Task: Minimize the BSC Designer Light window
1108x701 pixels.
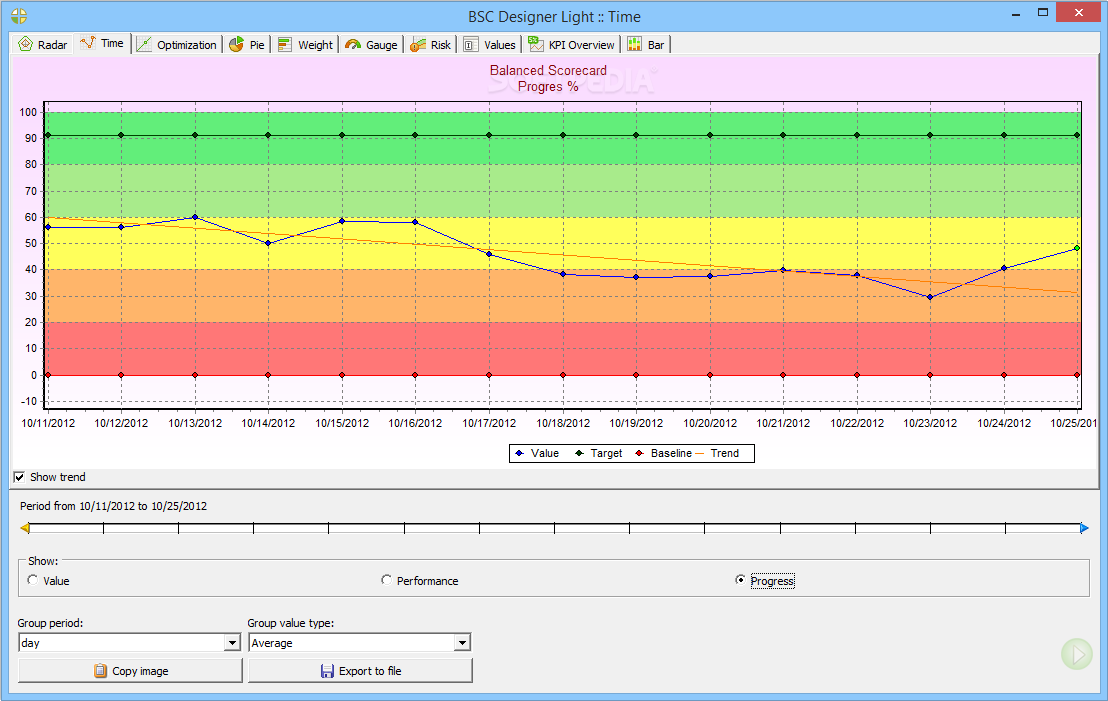Action: click(x=1016, y=13)
